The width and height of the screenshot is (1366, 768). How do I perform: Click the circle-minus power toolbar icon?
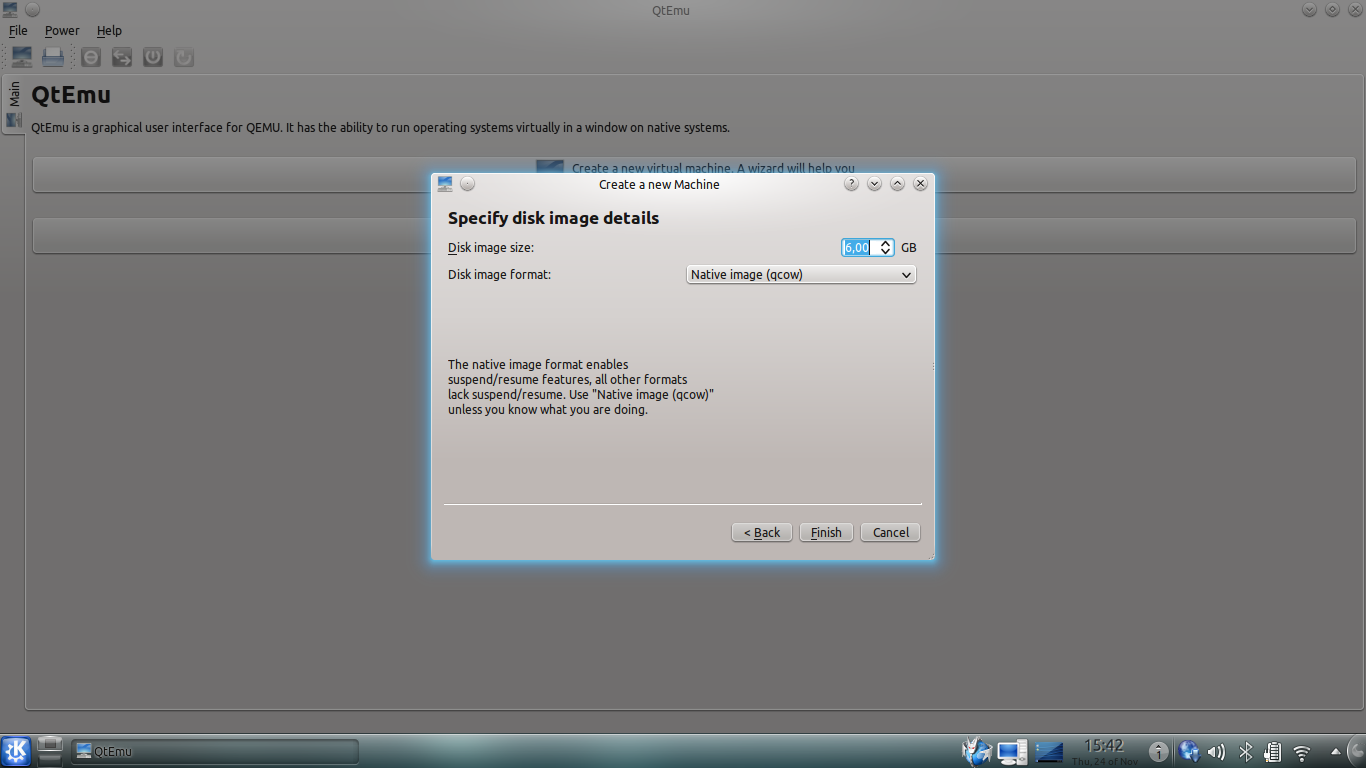[91, 57]
